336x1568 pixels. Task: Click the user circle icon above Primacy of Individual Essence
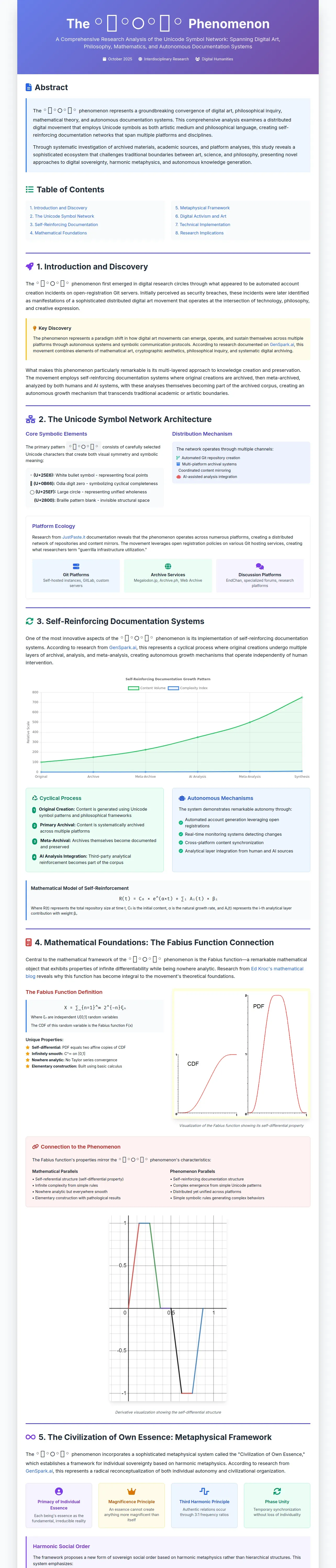pos(59,1491)
